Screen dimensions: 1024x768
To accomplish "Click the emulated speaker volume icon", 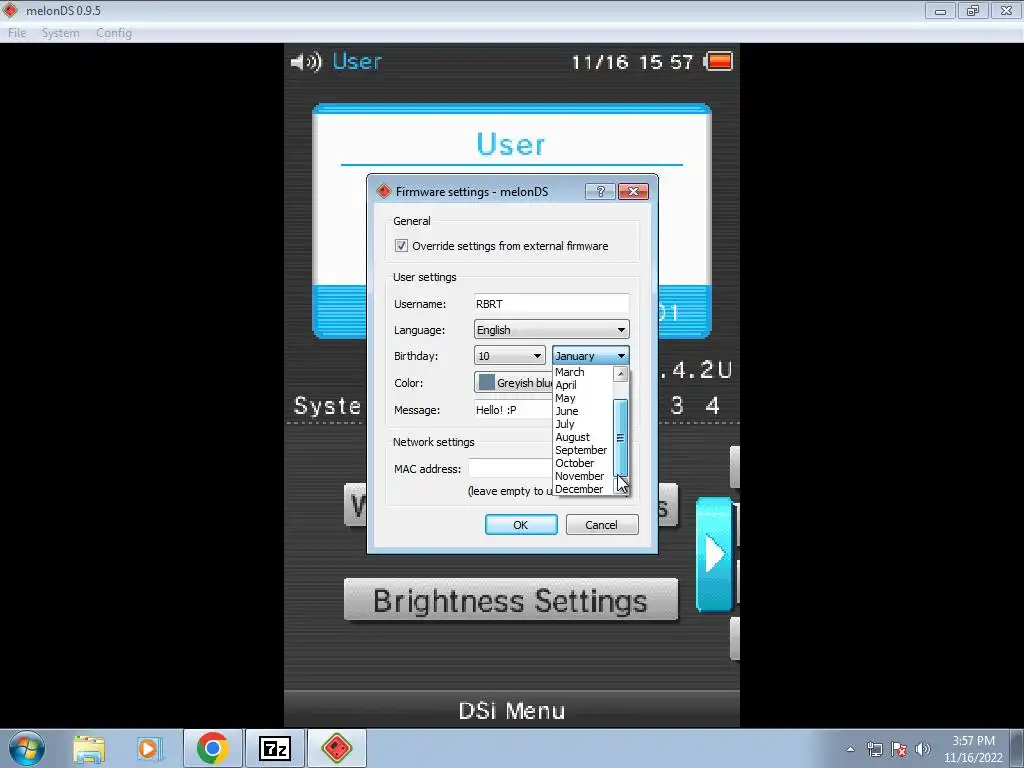I will pyautogui.click(x=306, y=61).
